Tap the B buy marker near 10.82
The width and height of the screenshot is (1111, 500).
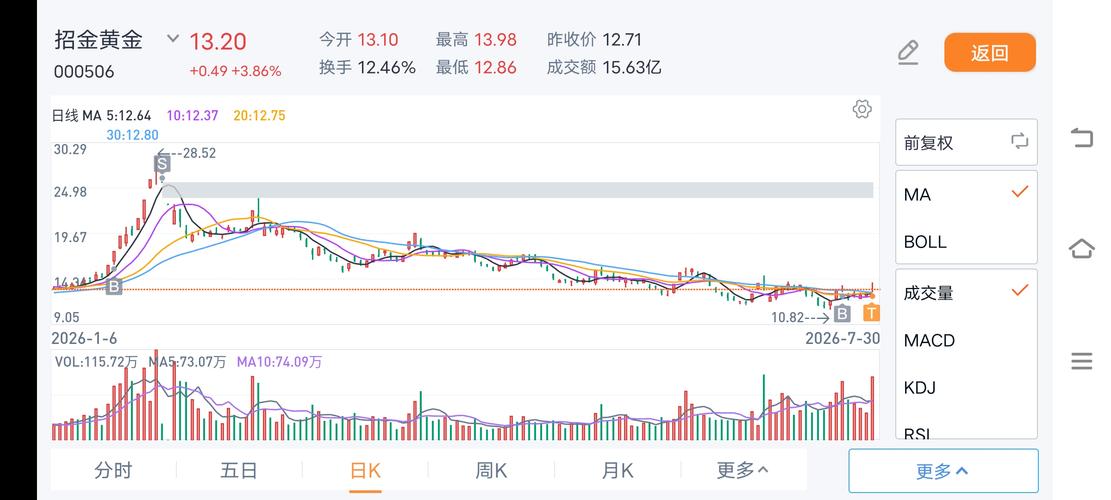[x=842, y=314]
